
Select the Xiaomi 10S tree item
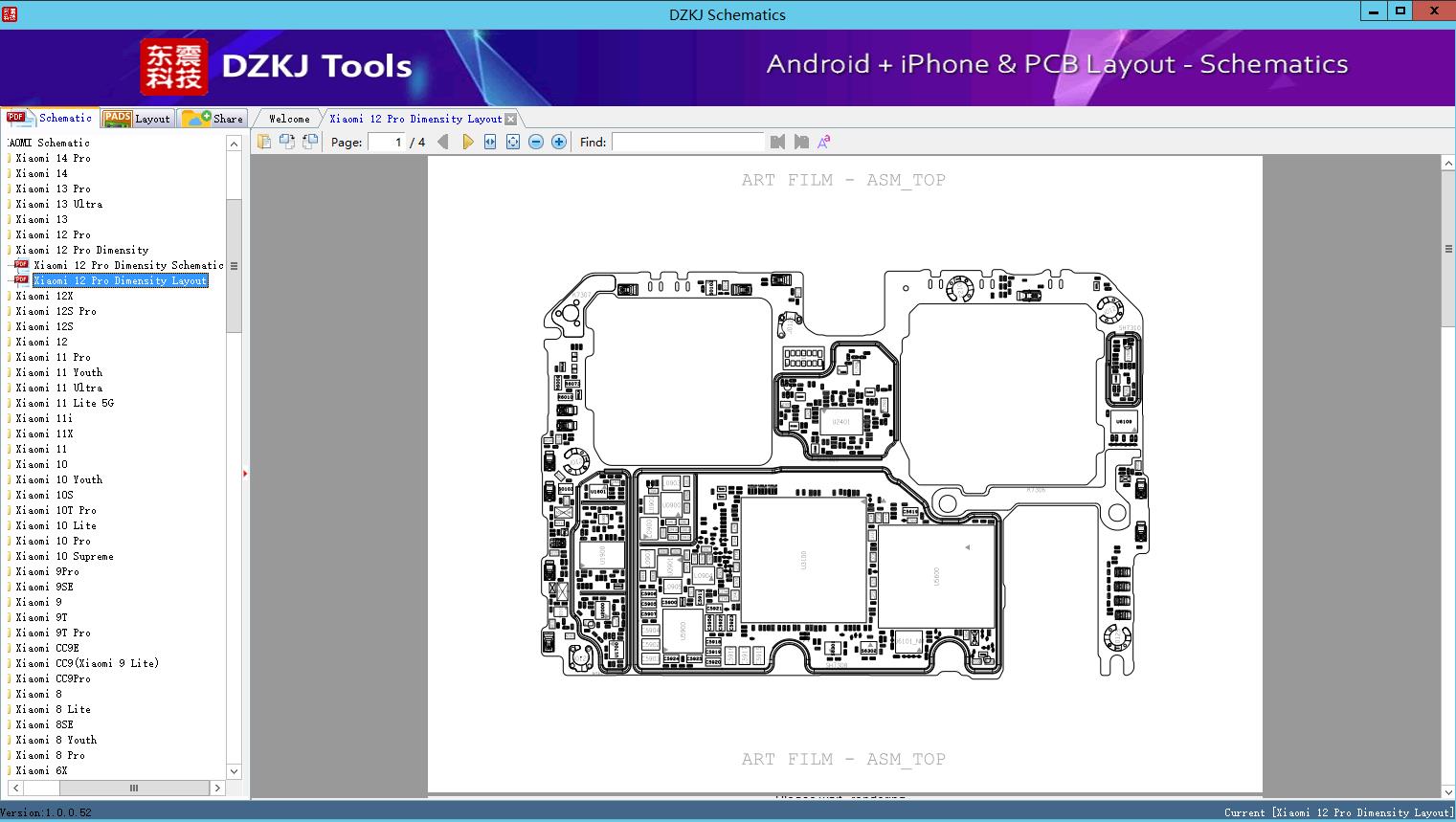coord(44,495)
